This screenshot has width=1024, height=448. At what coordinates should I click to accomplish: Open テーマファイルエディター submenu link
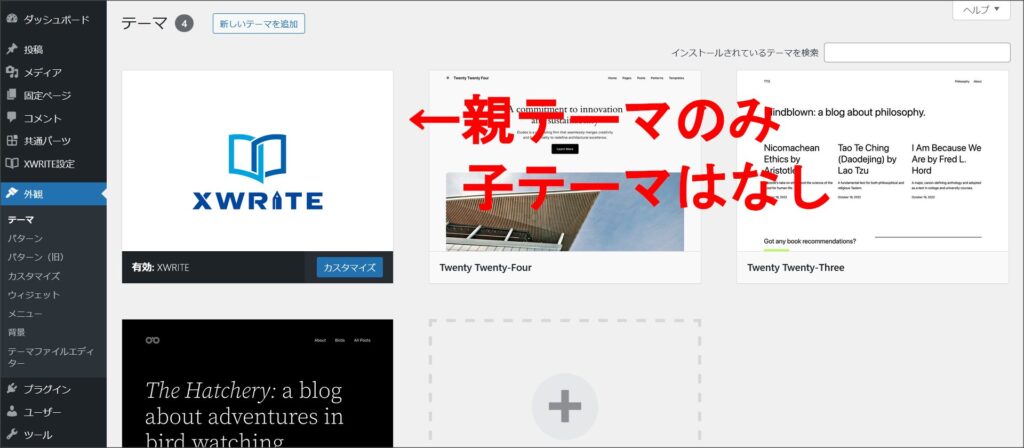pos(51,357)
